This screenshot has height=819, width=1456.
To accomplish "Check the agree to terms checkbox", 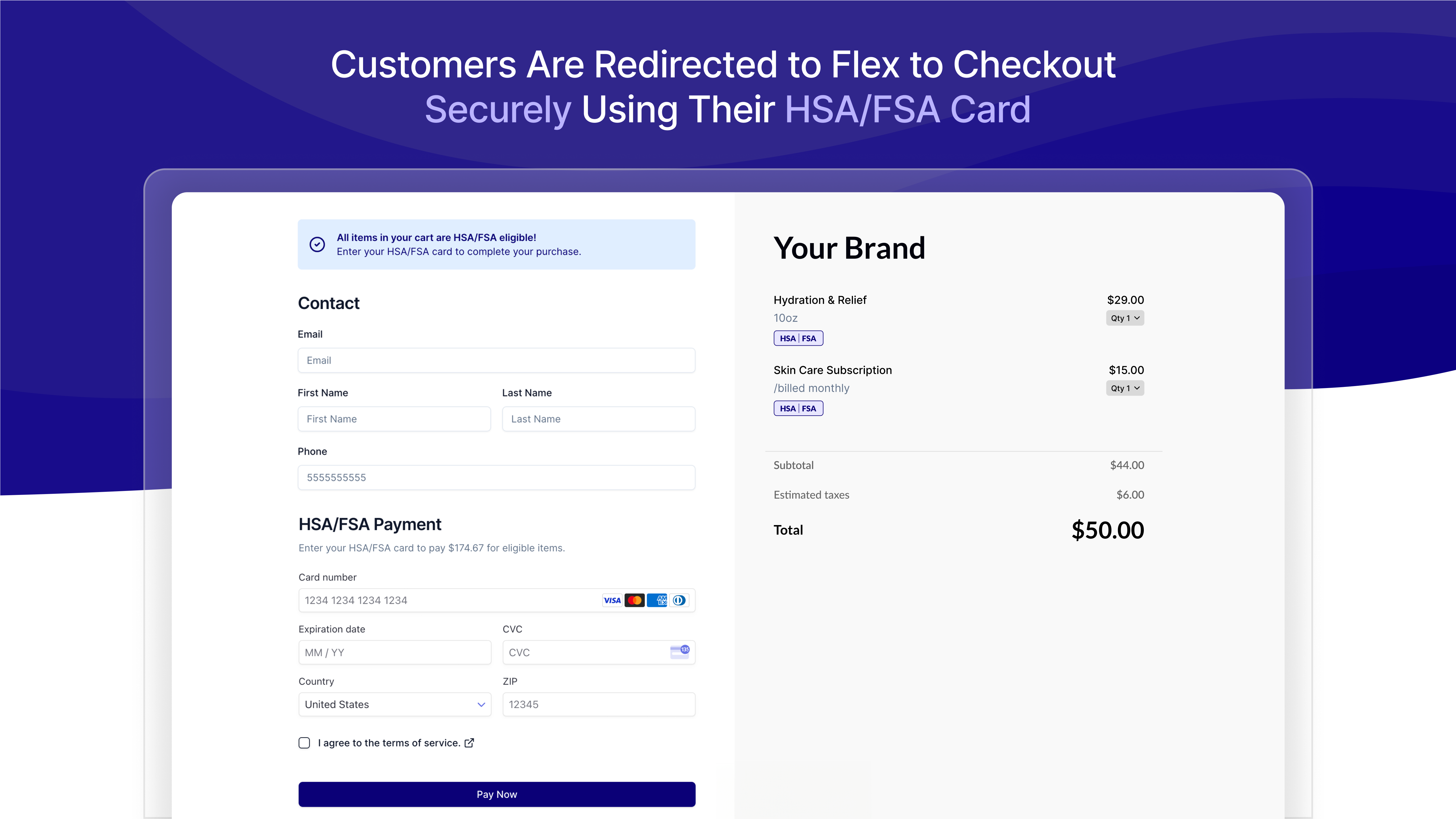I will click(x=304, y=743).
